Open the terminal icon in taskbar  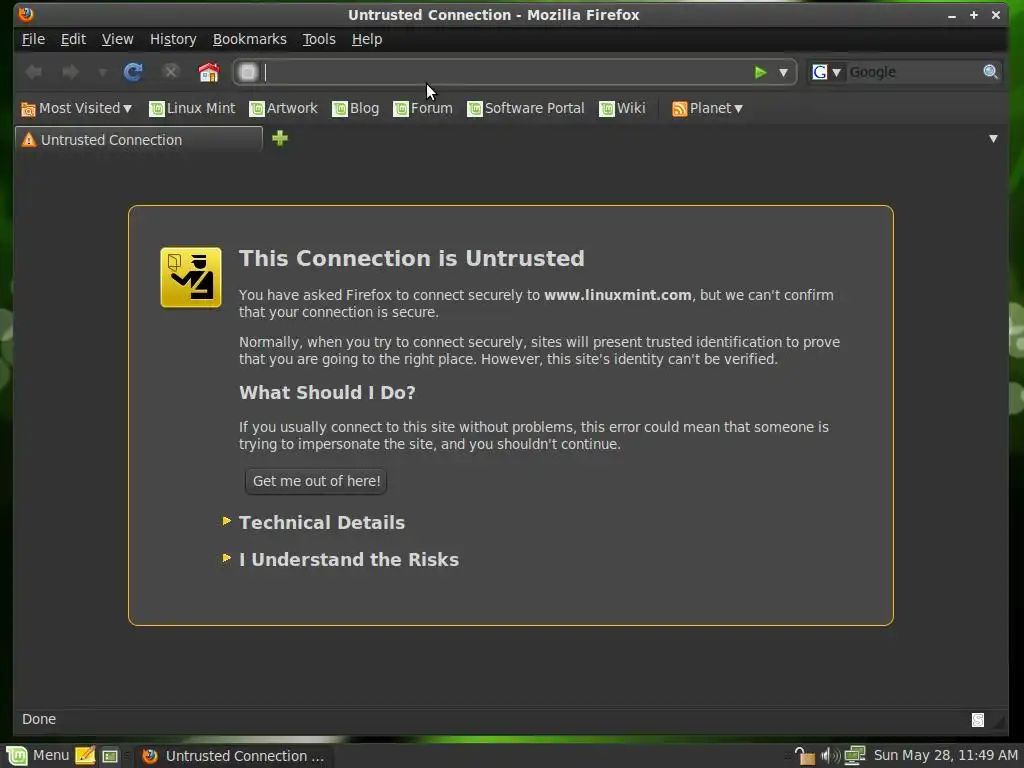click(x=110, y=756)
